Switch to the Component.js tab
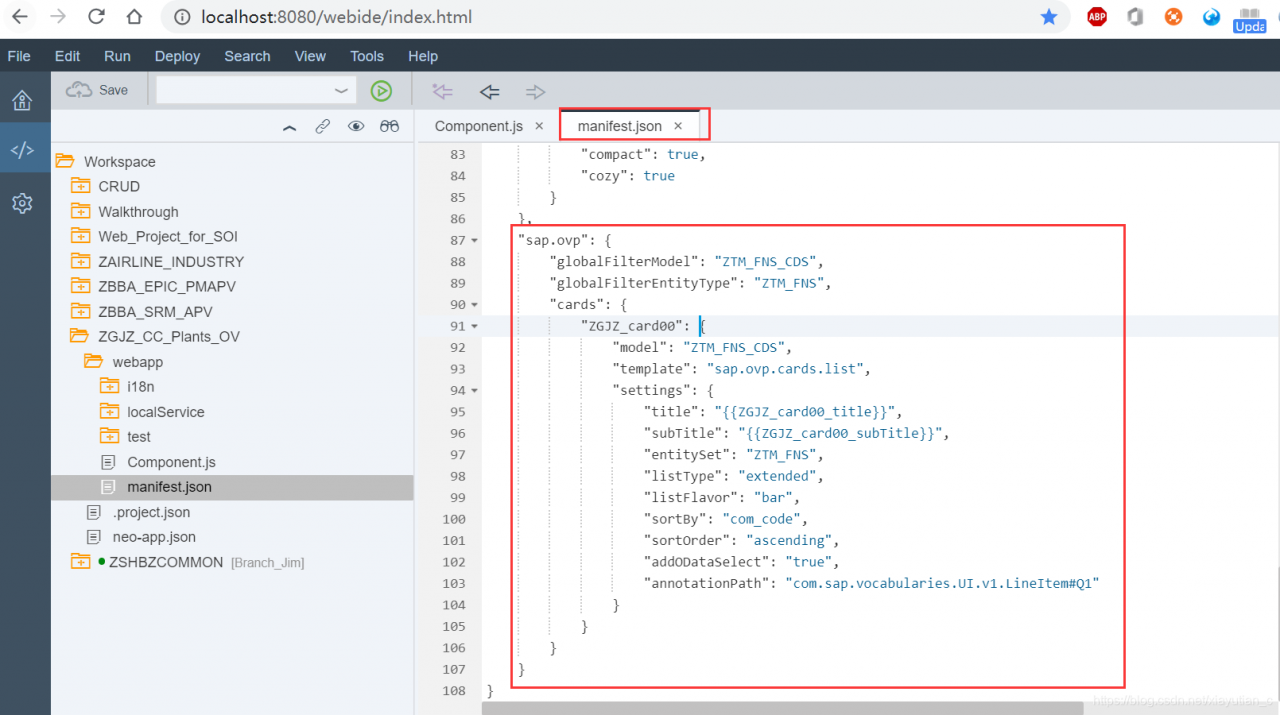This screenshot has height=715, width=1280. pos(478,126)
